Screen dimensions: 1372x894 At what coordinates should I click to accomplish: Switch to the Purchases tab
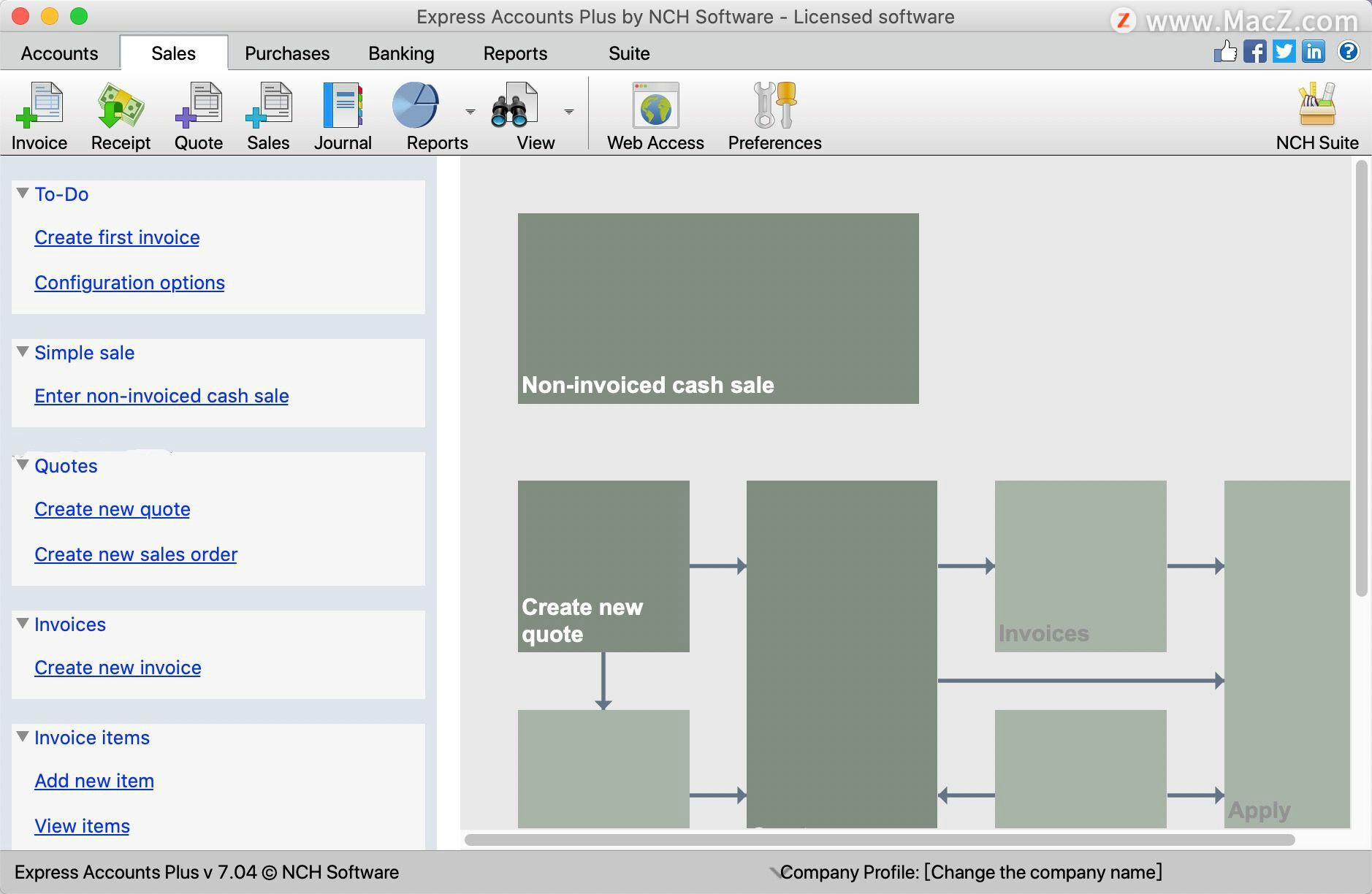pos(287,53)
